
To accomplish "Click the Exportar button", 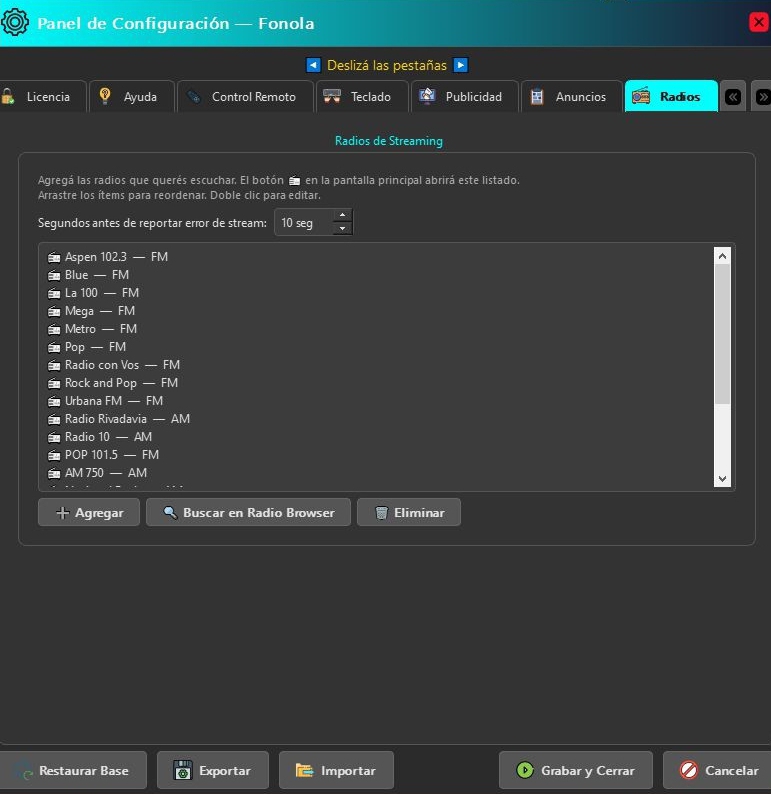I will click(x=213, y=770).
